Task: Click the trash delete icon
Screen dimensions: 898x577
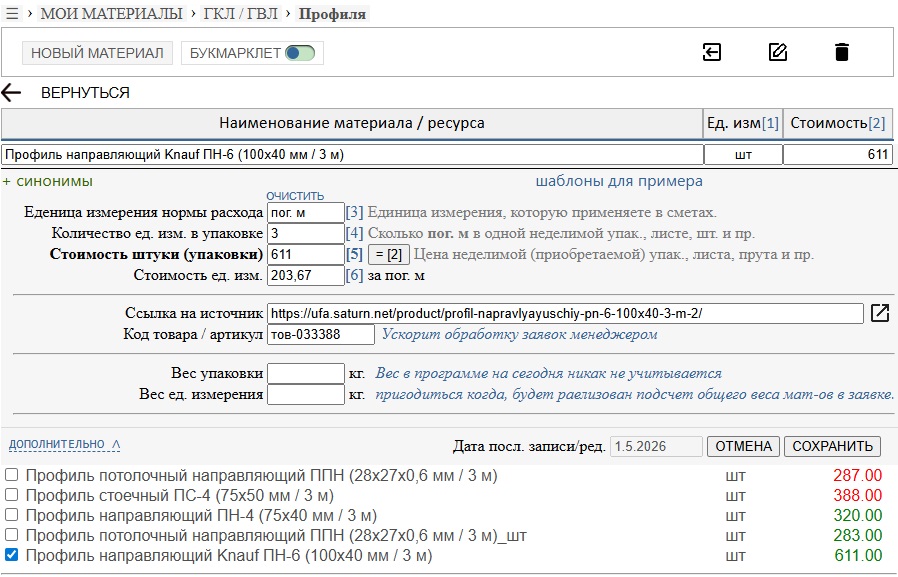Action: (x=842, y=52)
